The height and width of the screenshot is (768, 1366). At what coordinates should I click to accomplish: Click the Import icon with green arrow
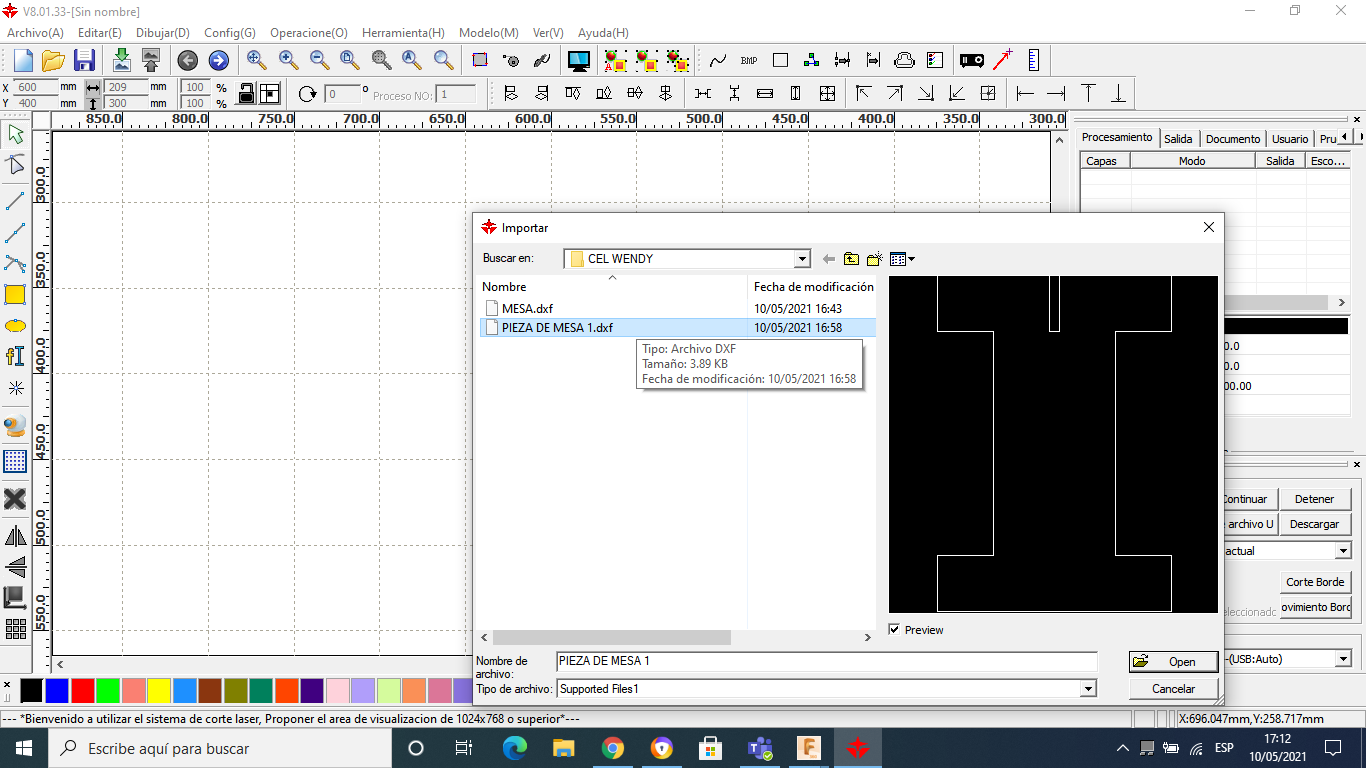click(x=121, y=60)
